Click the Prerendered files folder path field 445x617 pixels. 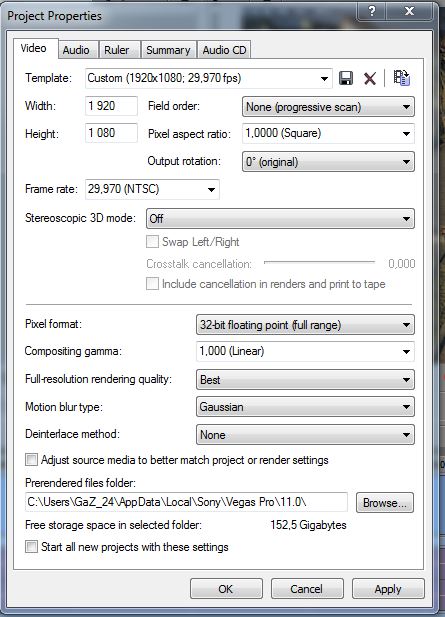[x=186, y=502]
